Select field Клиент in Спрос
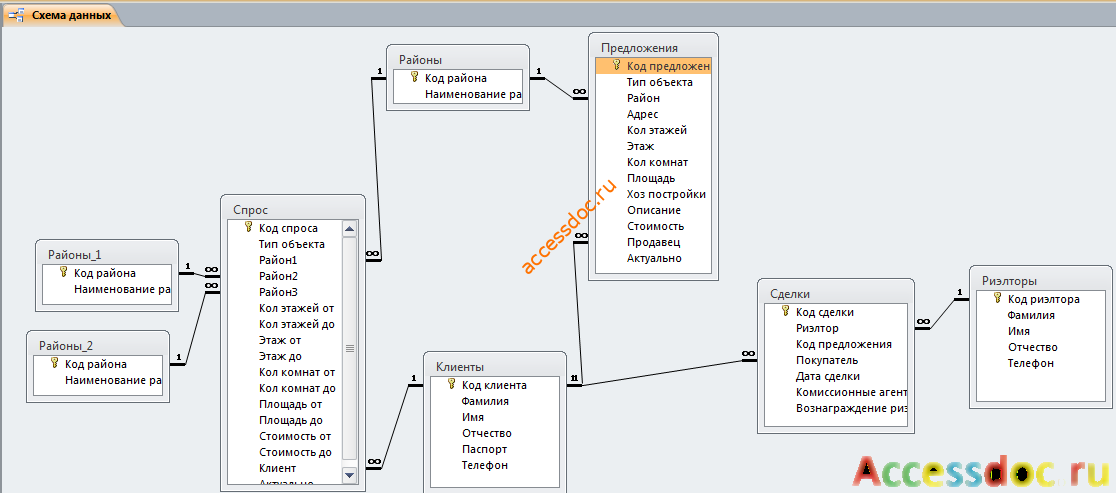The width and height of the screenshot is (1116, 493). [278, 468]
